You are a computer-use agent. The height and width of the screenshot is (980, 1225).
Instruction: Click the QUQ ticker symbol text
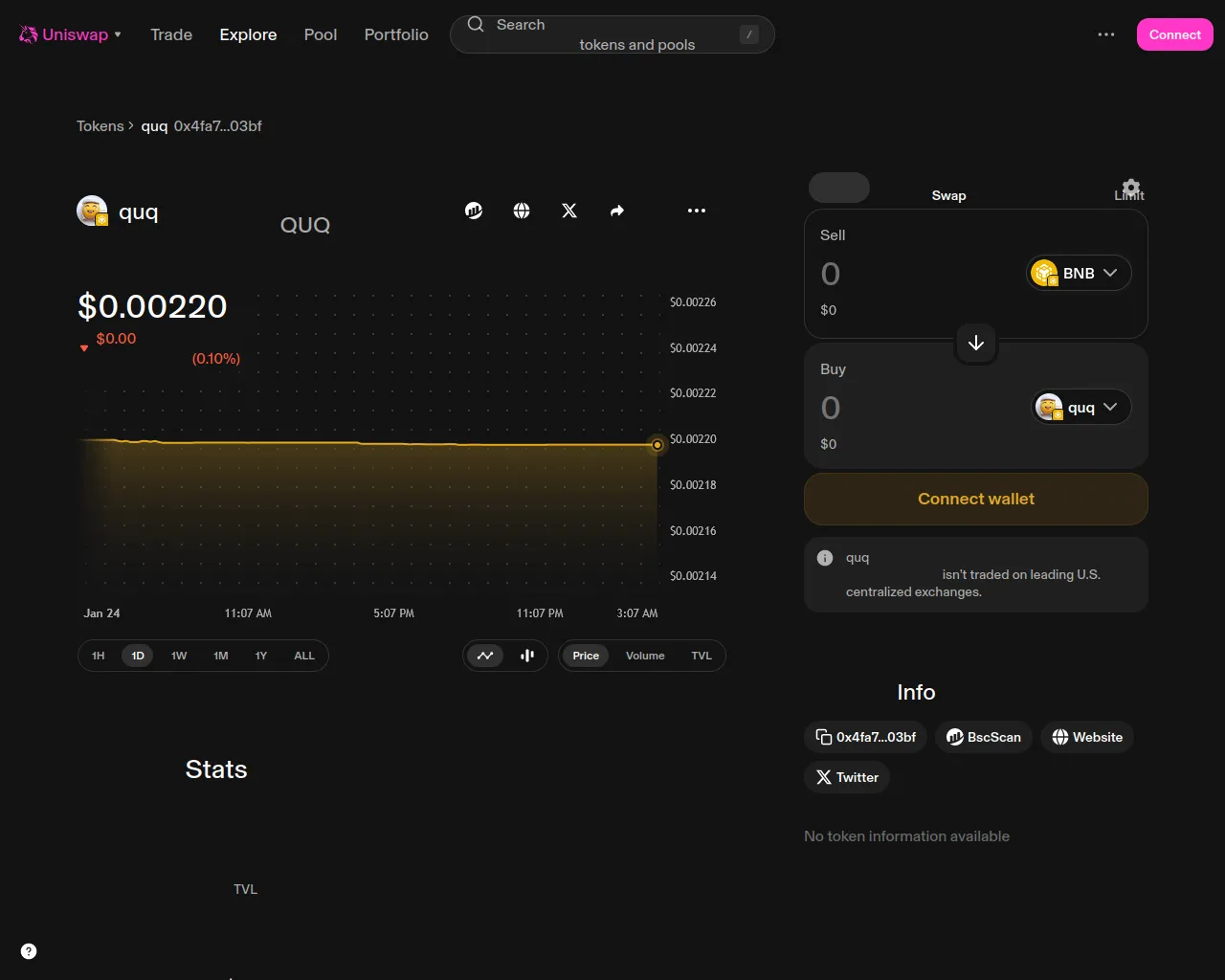coord(305,225)
